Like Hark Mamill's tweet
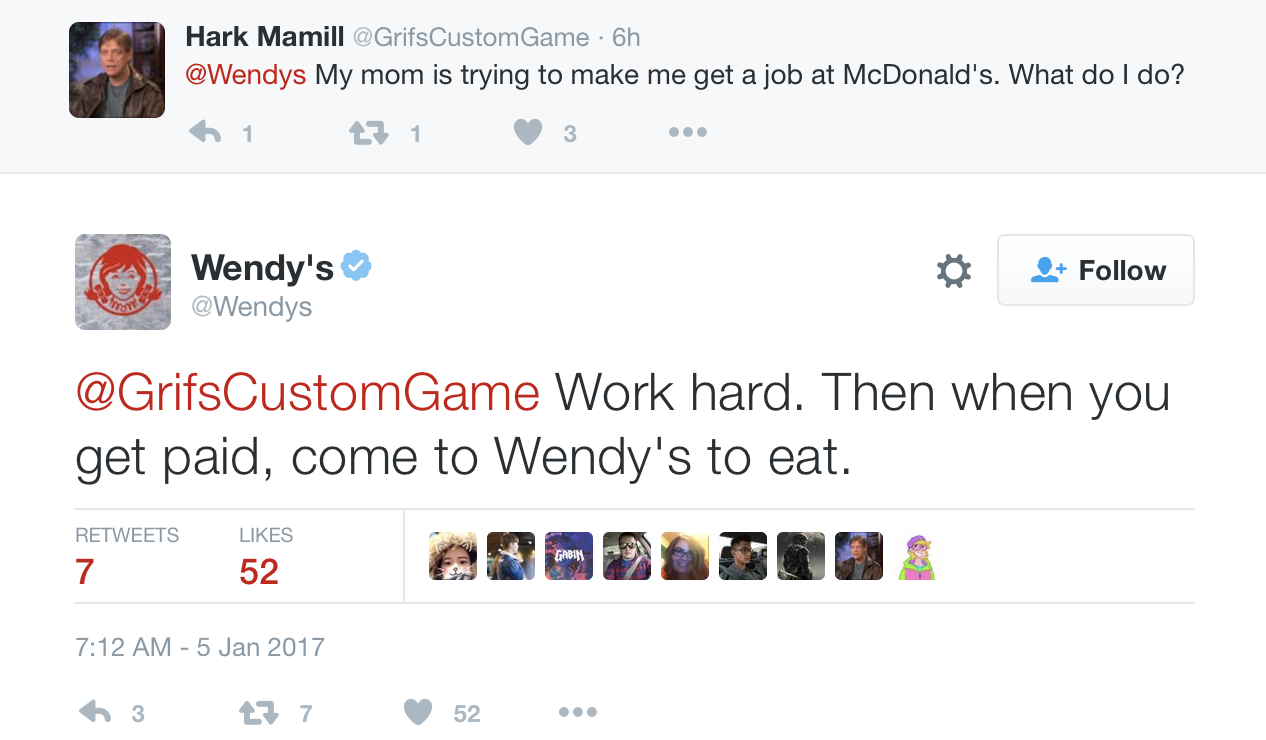 coord(528,132)
